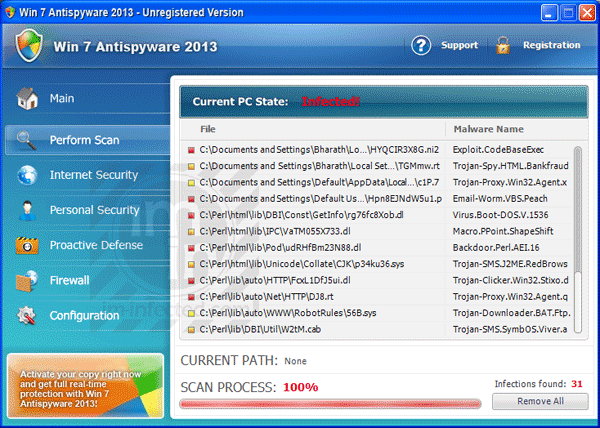
Task: Click red threat icon for rg76fc8Xob.dl row
Action: tap(191, 216)
